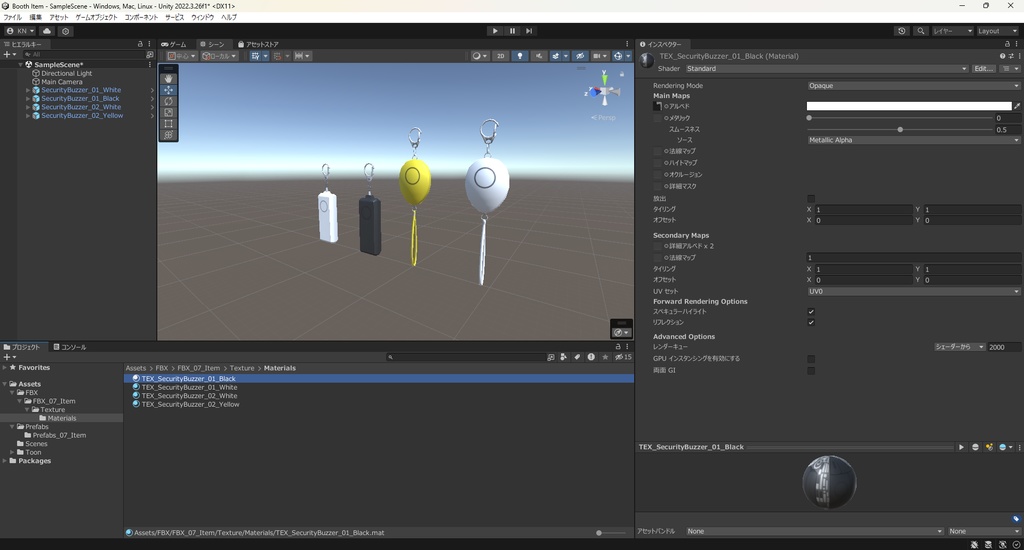This screenshot has height=550, width=1024.
Task: Toggle scene lighting with the lightbulb icon
Action: click(x=520, y=56)
